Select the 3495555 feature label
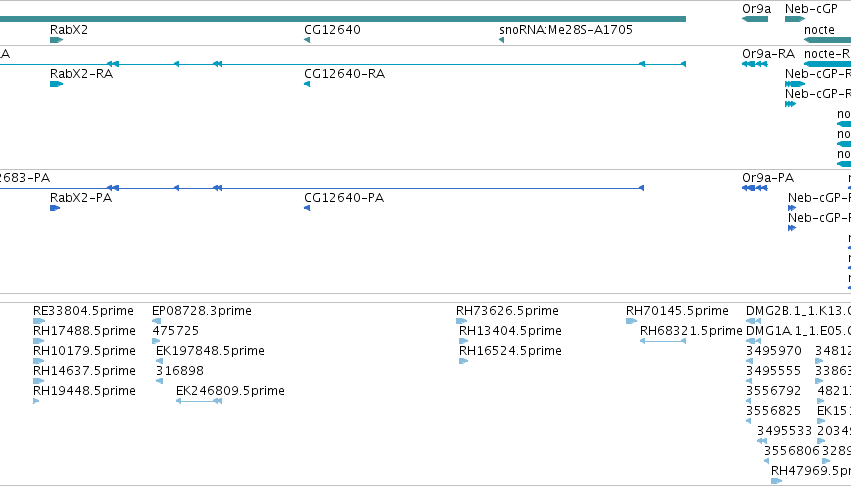The height and width of the screenshot is (486, 851). click(x=773, y=371)
